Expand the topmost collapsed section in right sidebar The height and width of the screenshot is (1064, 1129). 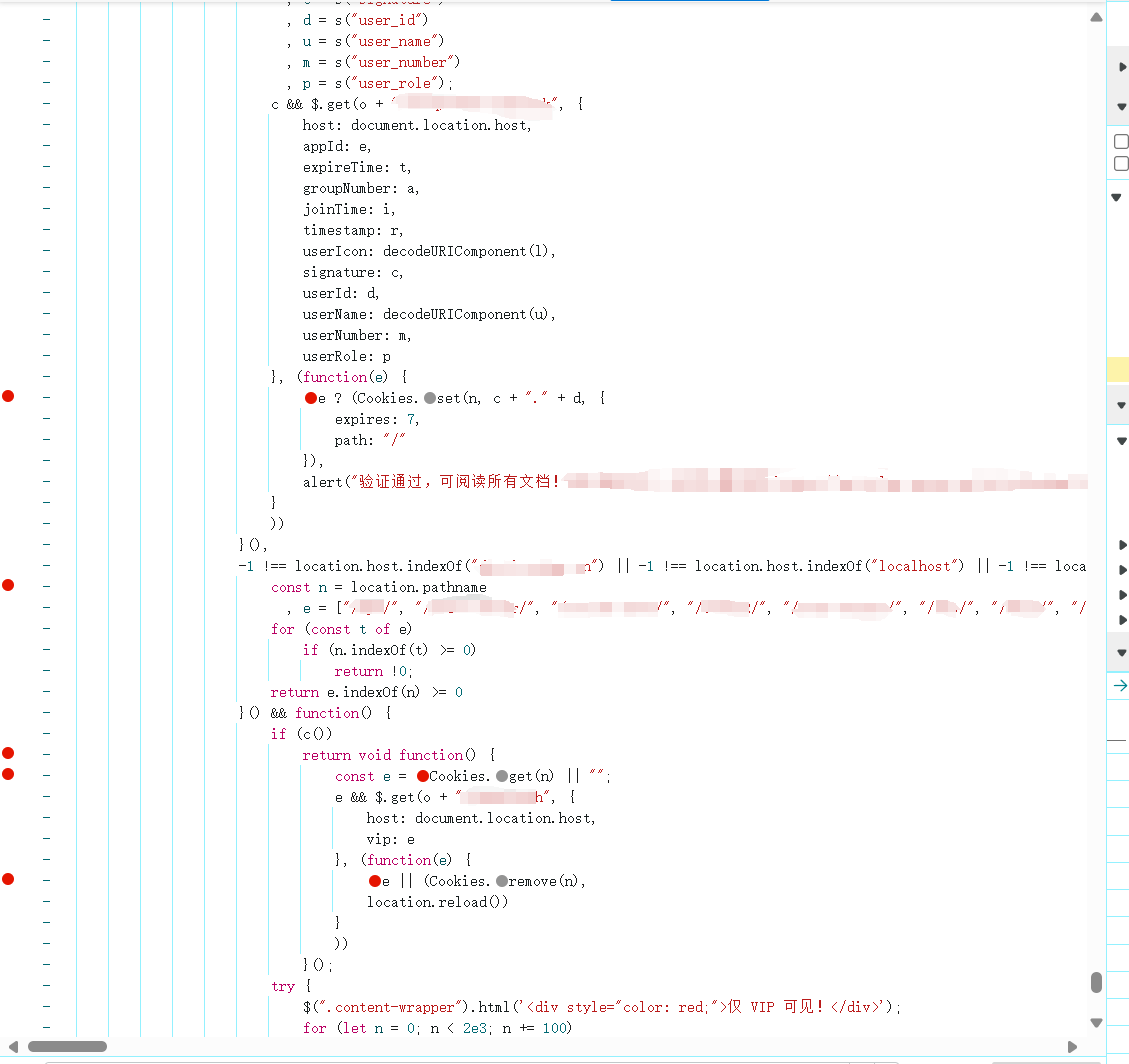coord(1121,67)
